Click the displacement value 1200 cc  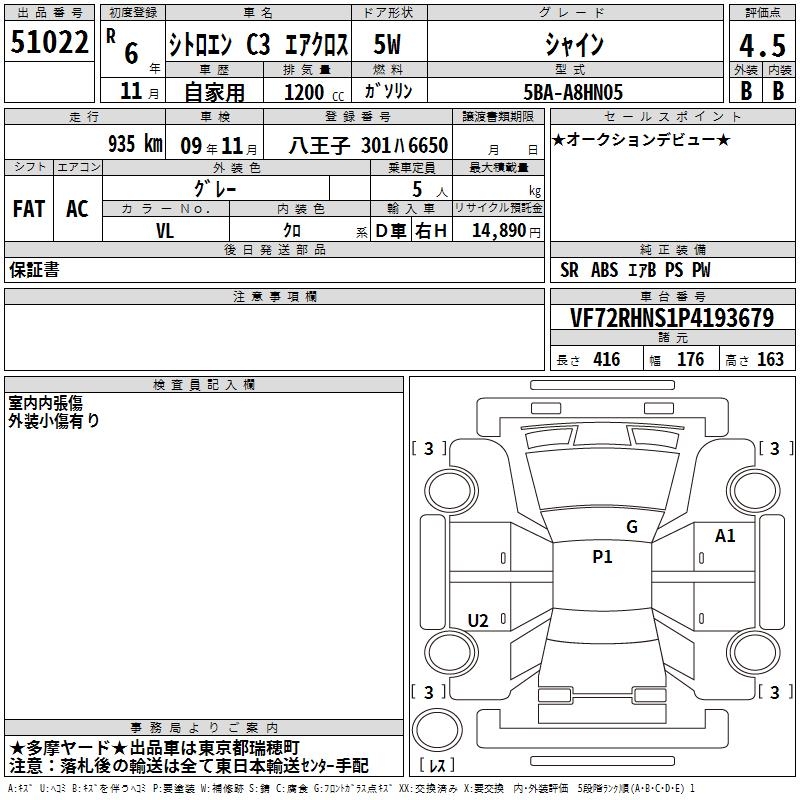[314, 92]
